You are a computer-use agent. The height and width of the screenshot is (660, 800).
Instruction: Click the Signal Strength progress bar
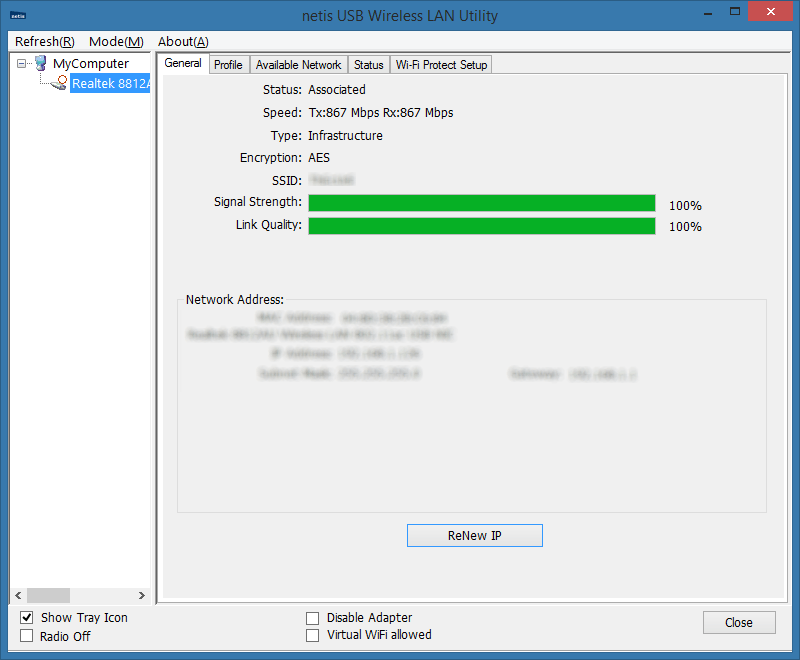pos(482,202)
